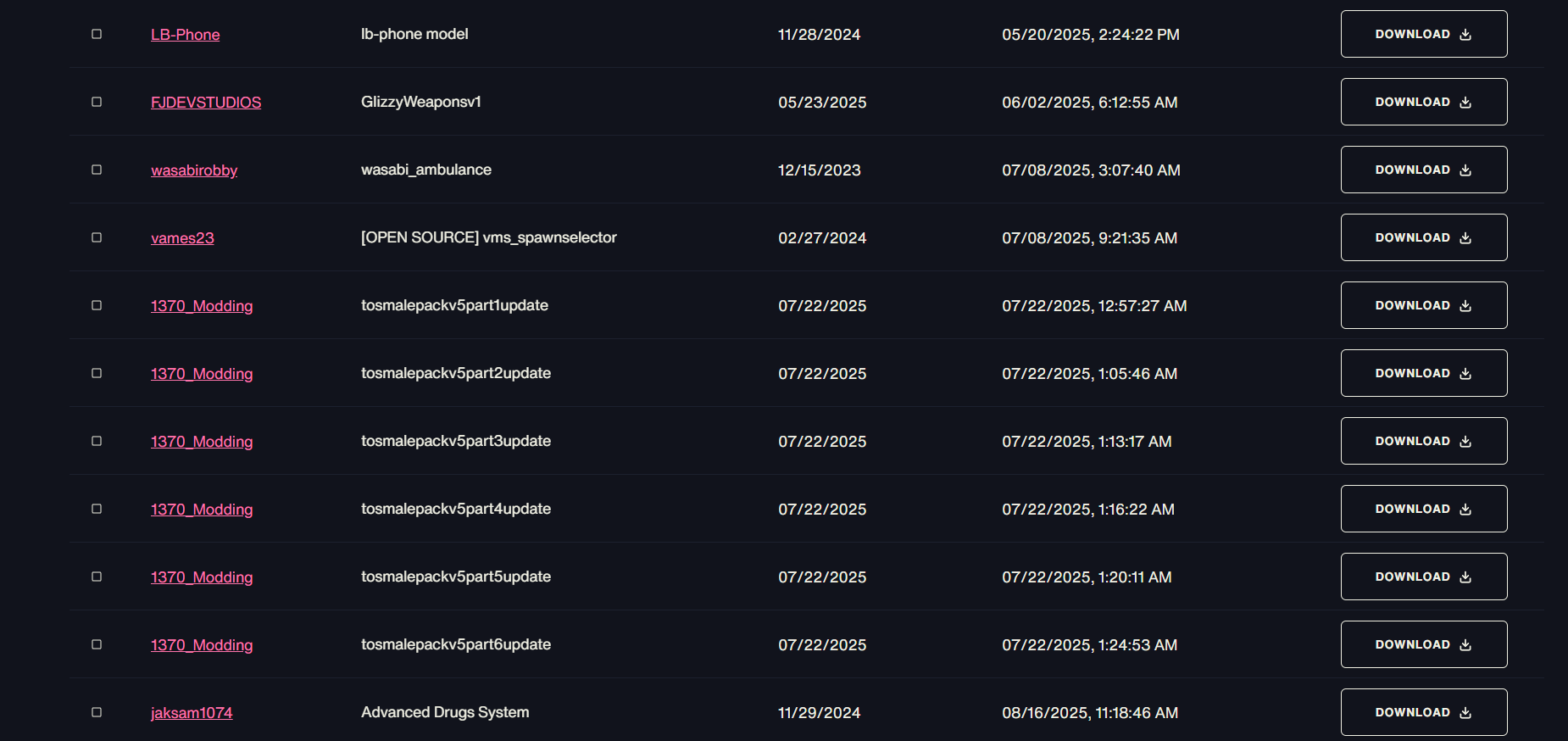Click download arrow icon for lb-phone model
Image resolution: width=1568 pixels, height=741 pixels.
(1465, 35)
